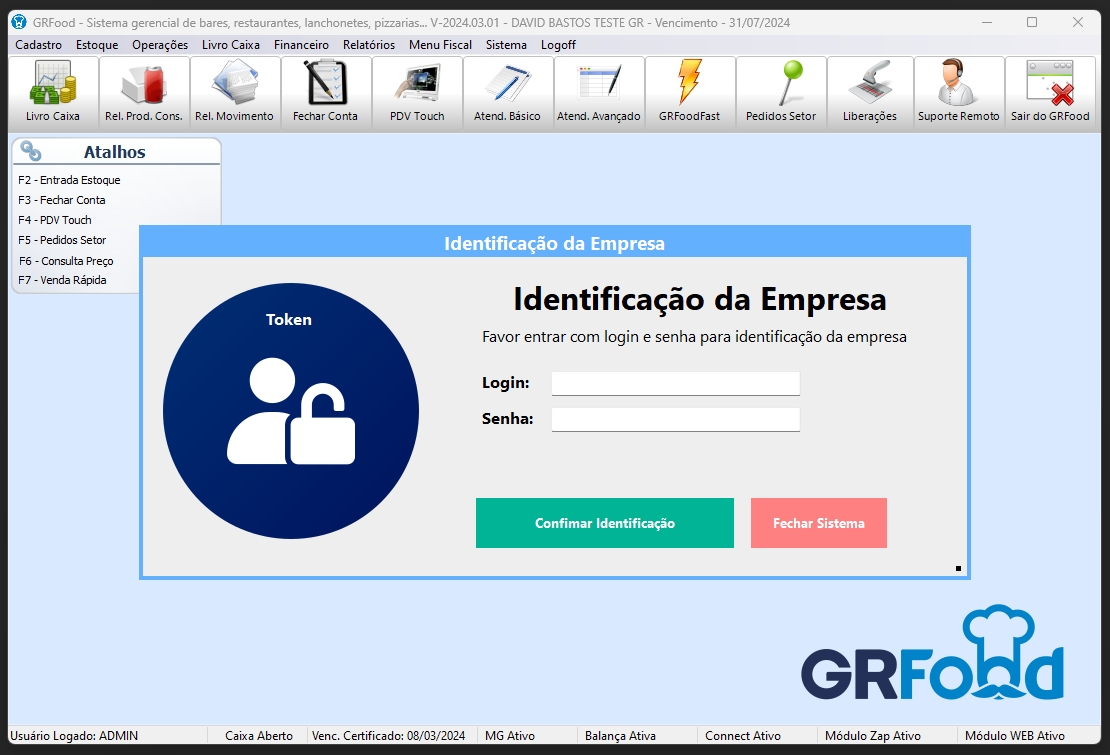The width and height of the screenshot is (1110, 755).
Task: Open the Cadastro menu
Action: (39, 45)
